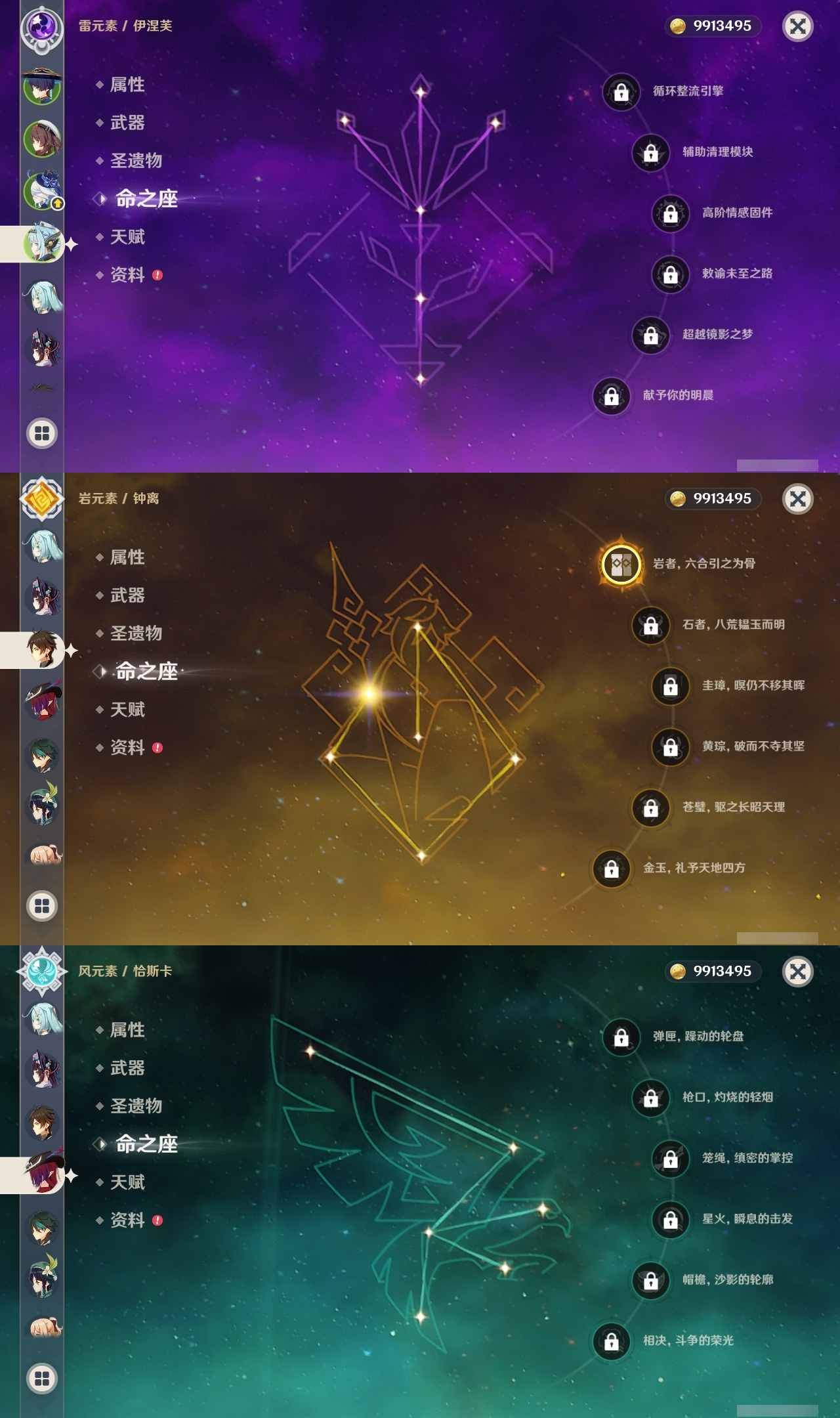Screen dimensions: 840x1418
Task: Open the character grid in the 恰斯卡 panel
Action: (x=42, y=1379)
